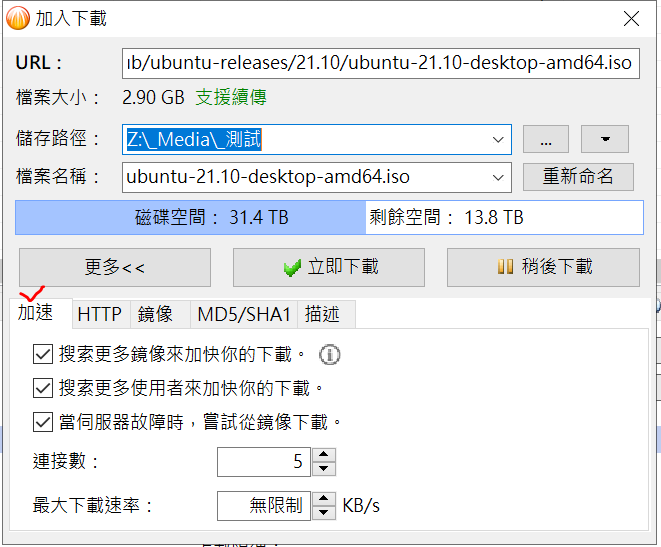
Task: Uncheck 搜索更多使用者來加快你的下載
Action: pos(43,388)
